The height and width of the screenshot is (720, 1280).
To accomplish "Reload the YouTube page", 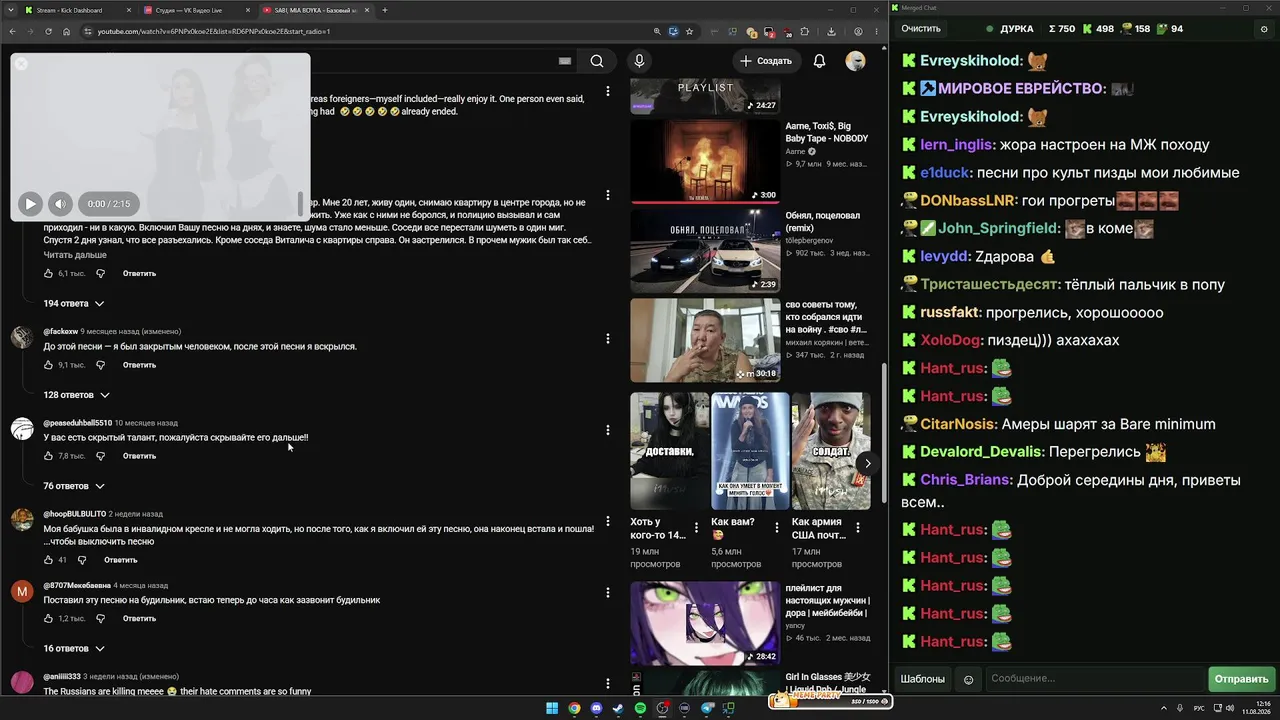I will pyautogui.click(x=47, y=31).
